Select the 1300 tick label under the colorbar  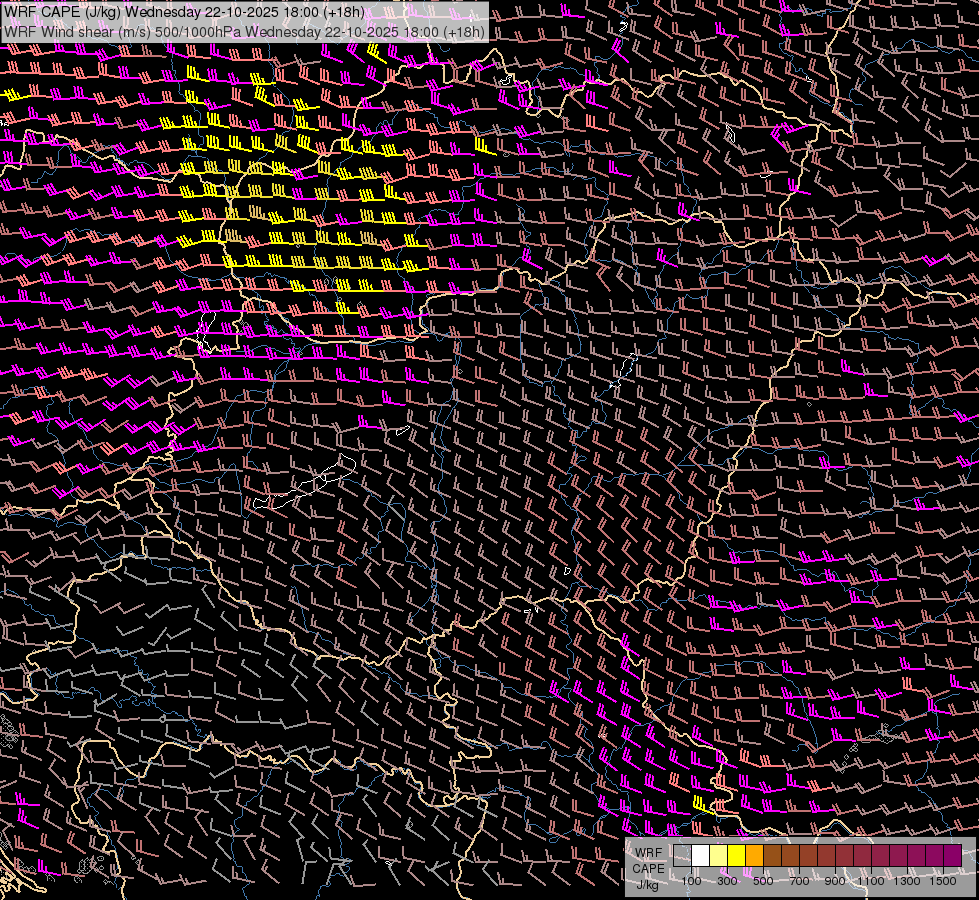(x=907, y=880)
